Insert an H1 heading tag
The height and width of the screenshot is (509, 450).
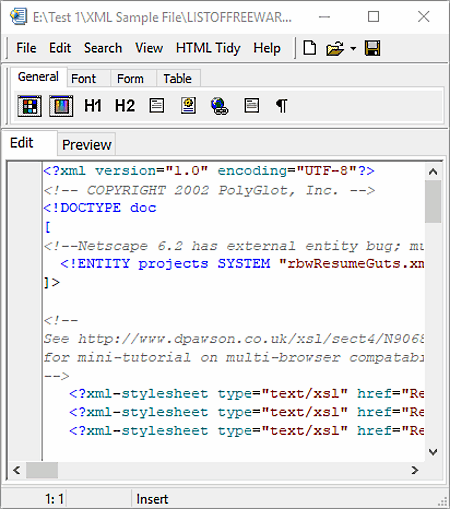coord(93,106)
